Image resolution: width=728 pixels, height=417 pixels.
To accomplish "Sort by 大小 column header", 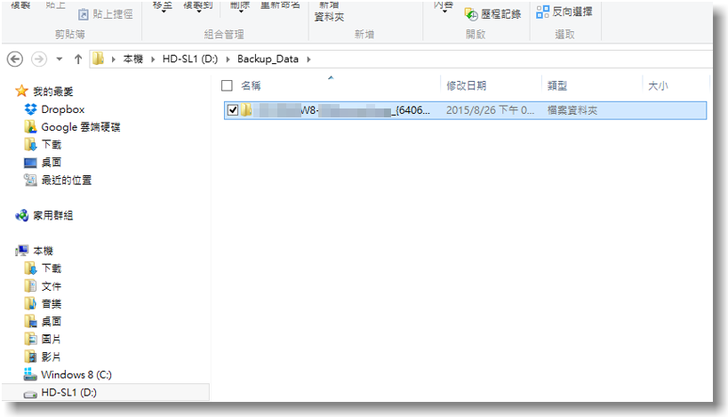I will 658,85.
